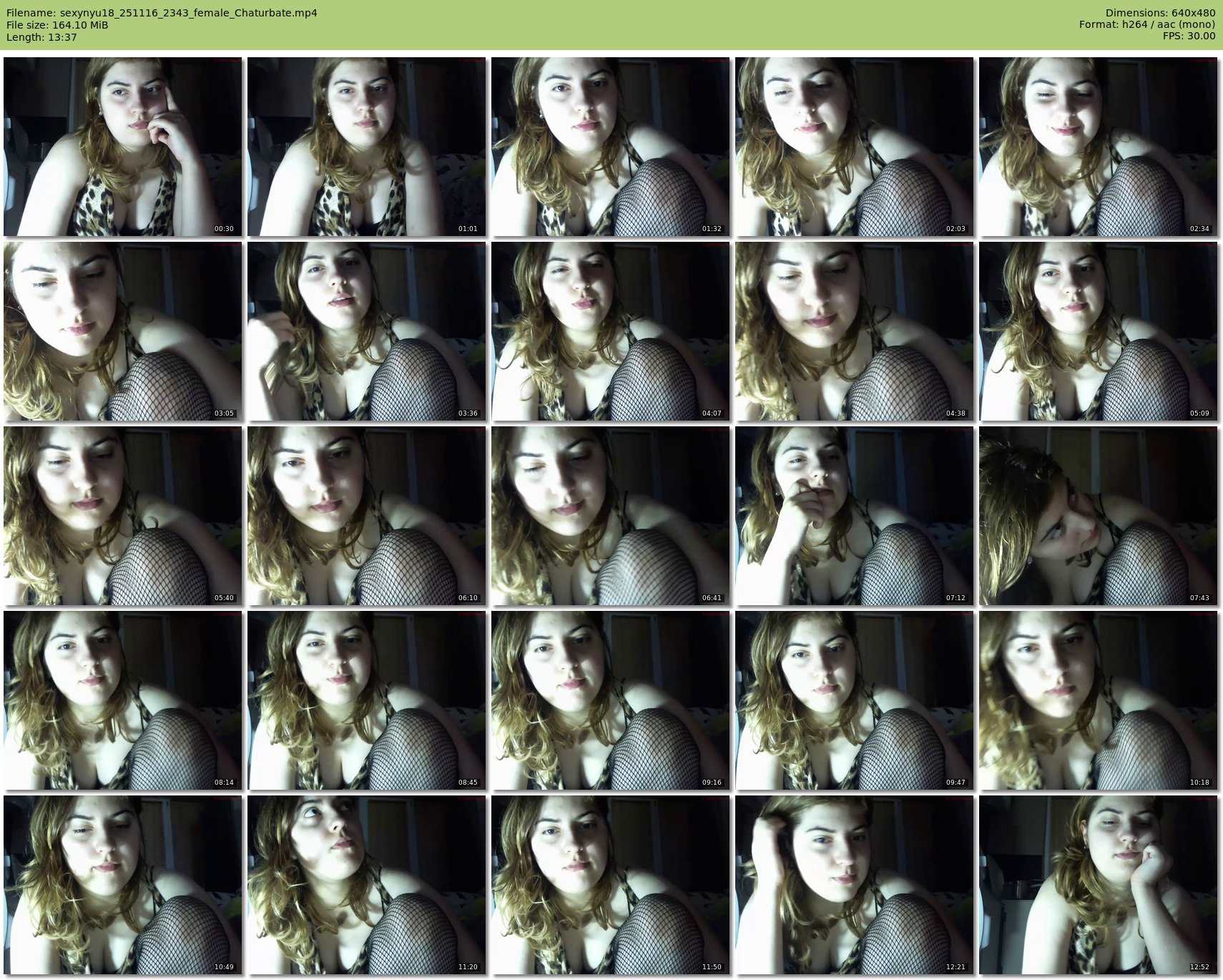This screenshot has height=980, width=1223.
Task: Select the thumbnail at 11:20
Action: pos(366,885)
